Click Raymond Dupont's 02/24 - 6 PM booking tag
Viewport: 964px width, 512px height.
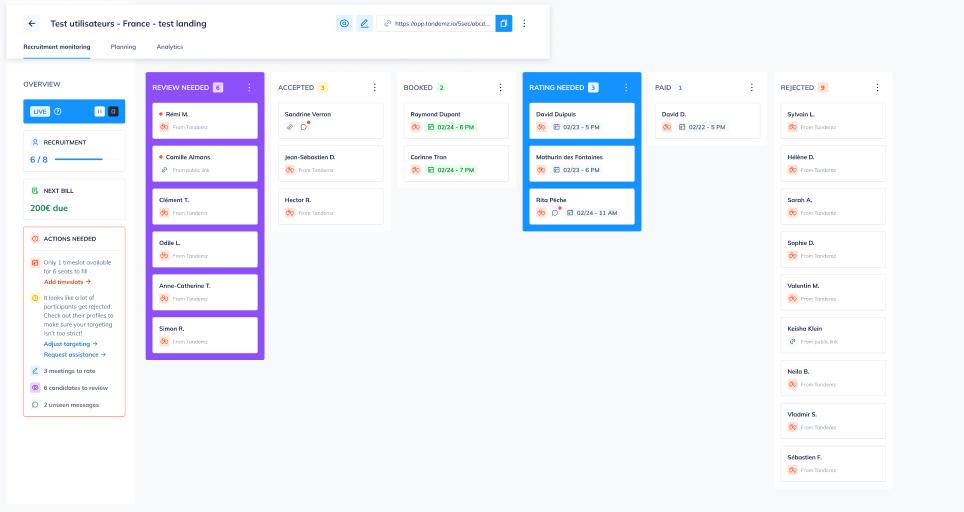pyautogui.click(x=451, y=127)
